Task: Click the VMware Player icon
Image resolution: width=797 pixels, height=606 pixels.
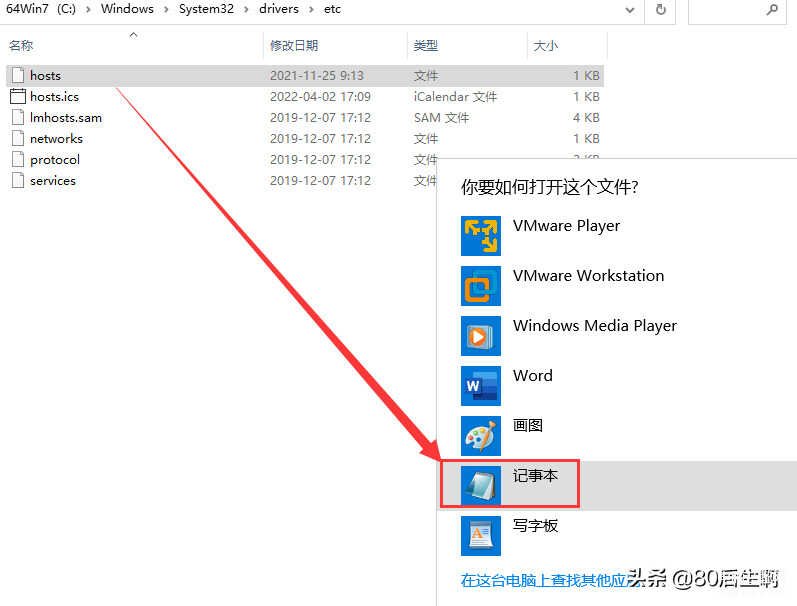Action: (480, 236)
